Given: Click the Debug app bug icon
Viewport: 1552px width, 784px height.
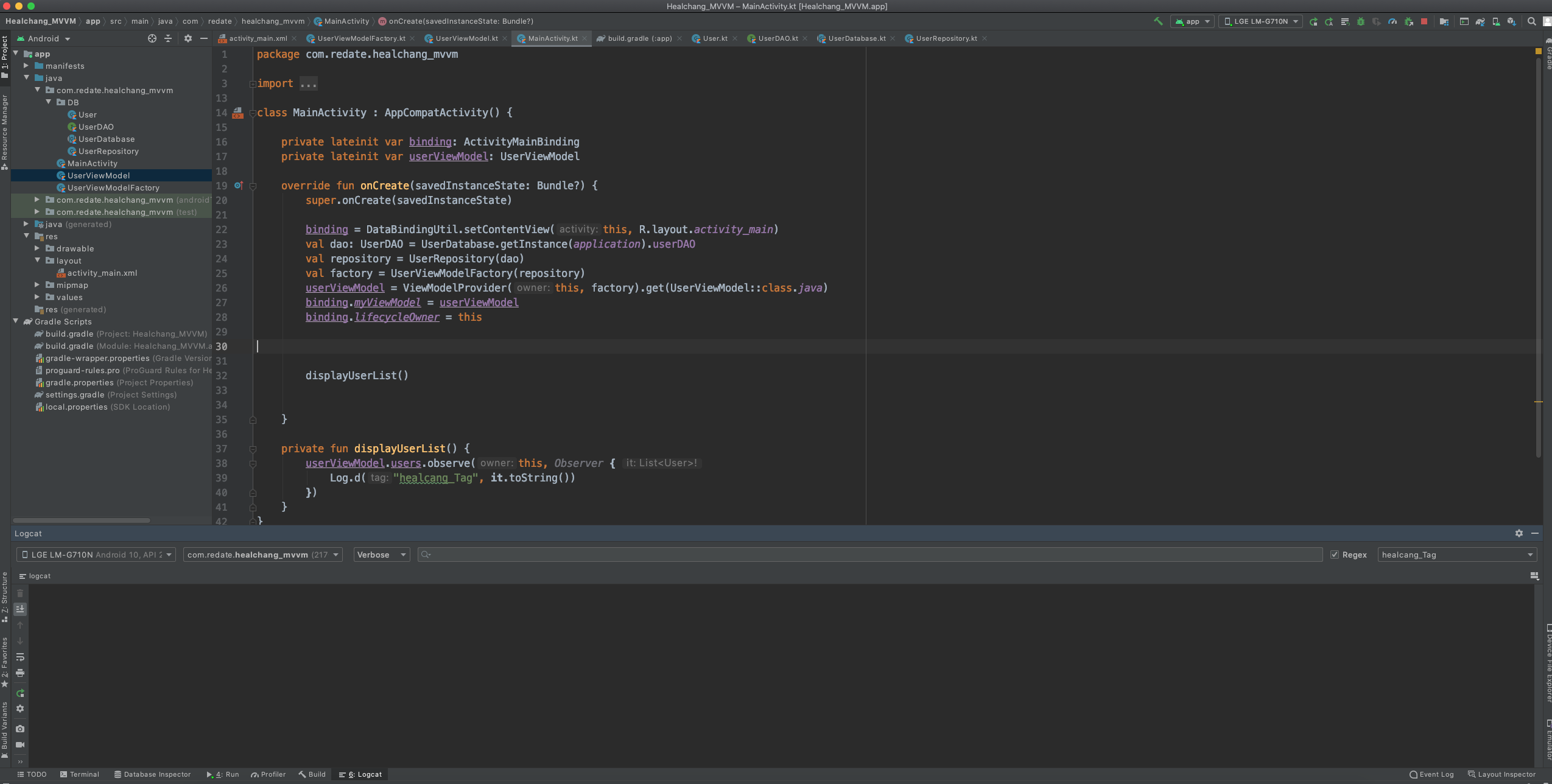Looking at the screenshot, I should point(1361,21).
